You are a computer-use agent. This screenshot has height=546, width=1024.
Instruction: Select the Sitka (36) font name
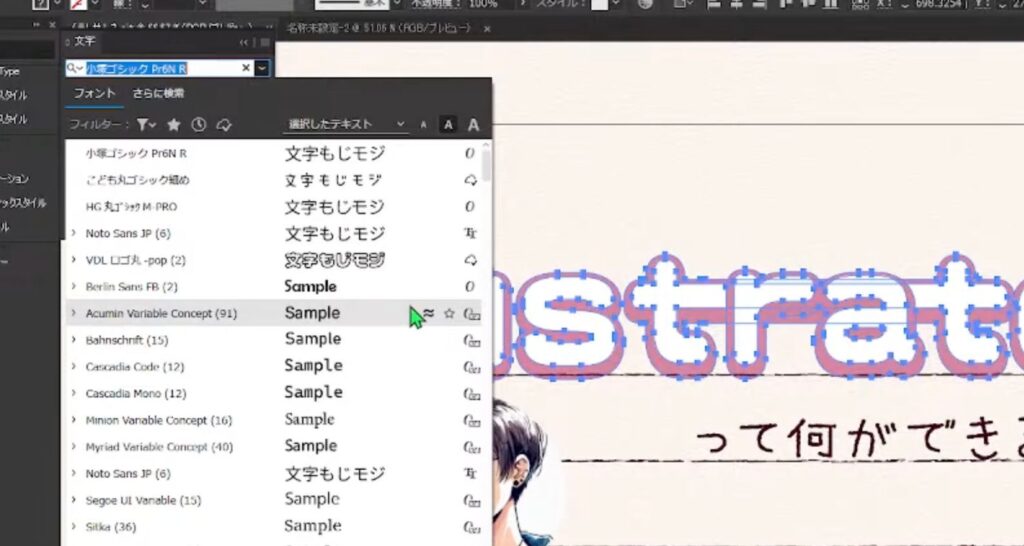111,527
